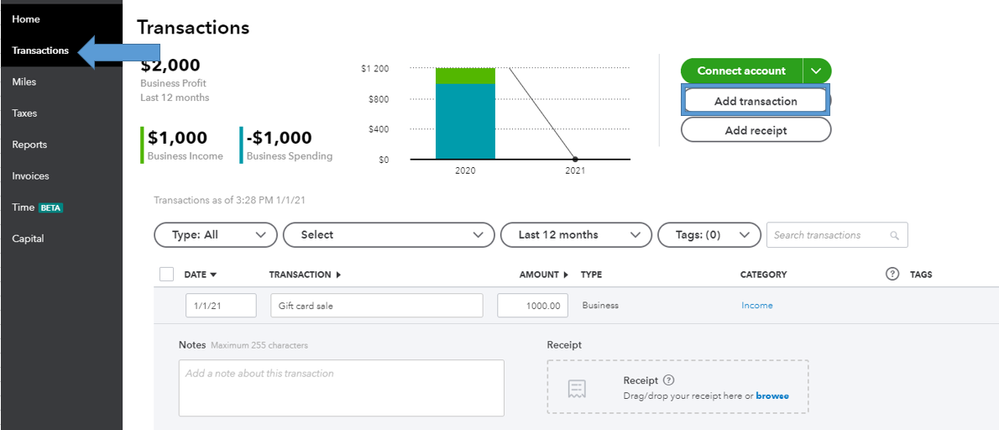Image resolution: width=999 pixels, height=430 pixels.
Task: Click the 2020 teal spending bar
Action: (x=465, y=120)
